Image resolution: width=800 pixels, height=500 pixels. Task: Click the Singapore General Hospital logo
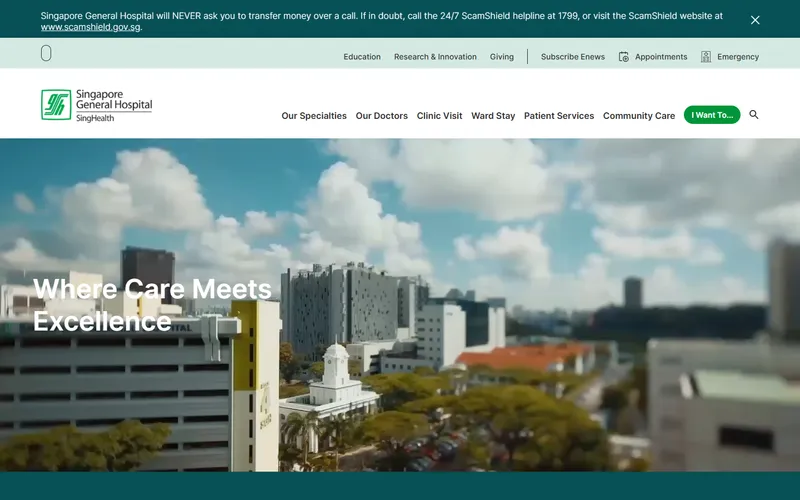[x=97, y=105]
